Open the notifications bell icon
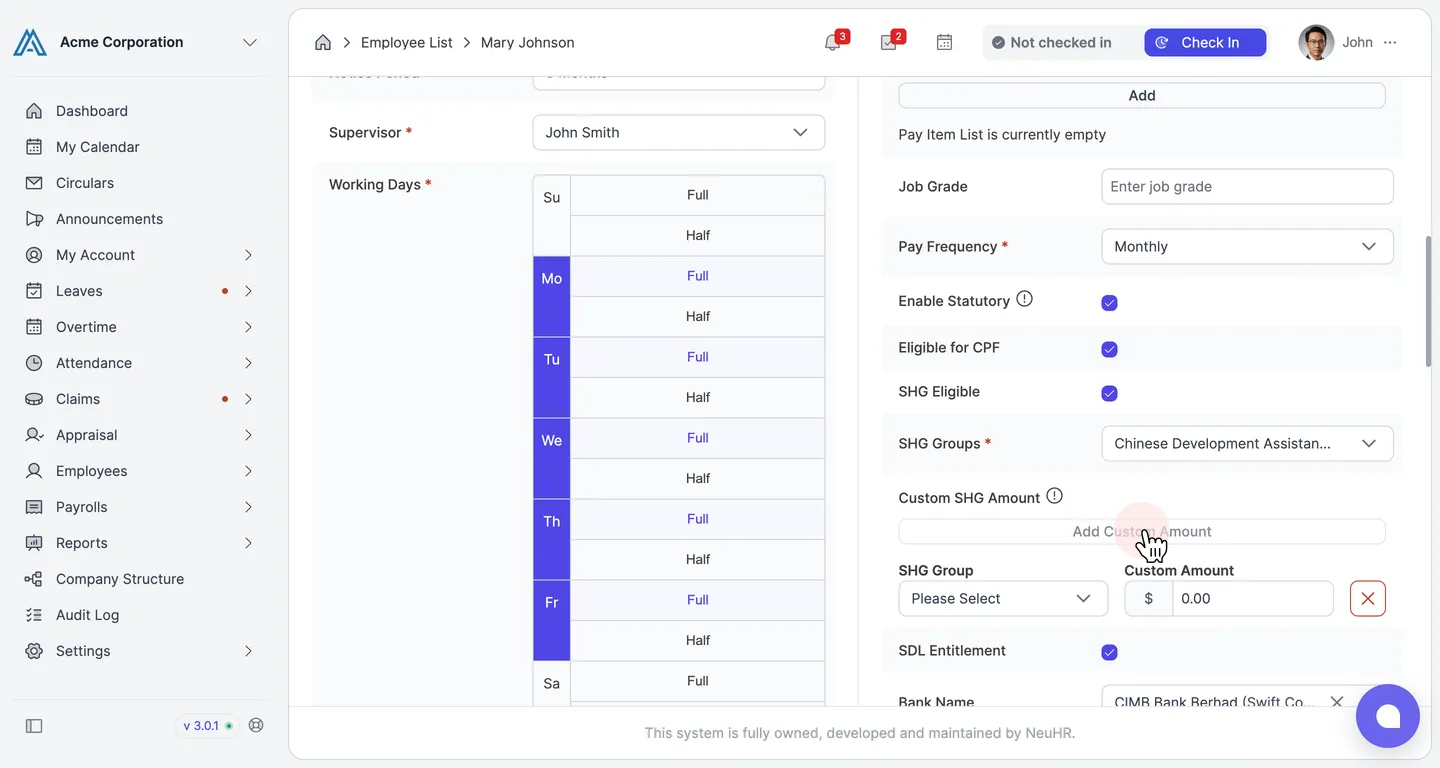 pos(832,42)
